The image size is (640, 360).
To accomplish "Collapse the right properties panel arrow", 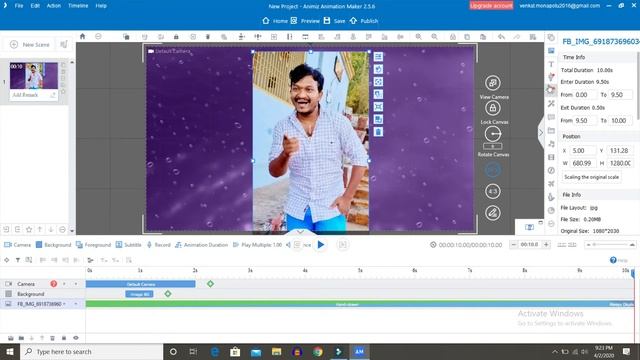I will click(541, 133).
